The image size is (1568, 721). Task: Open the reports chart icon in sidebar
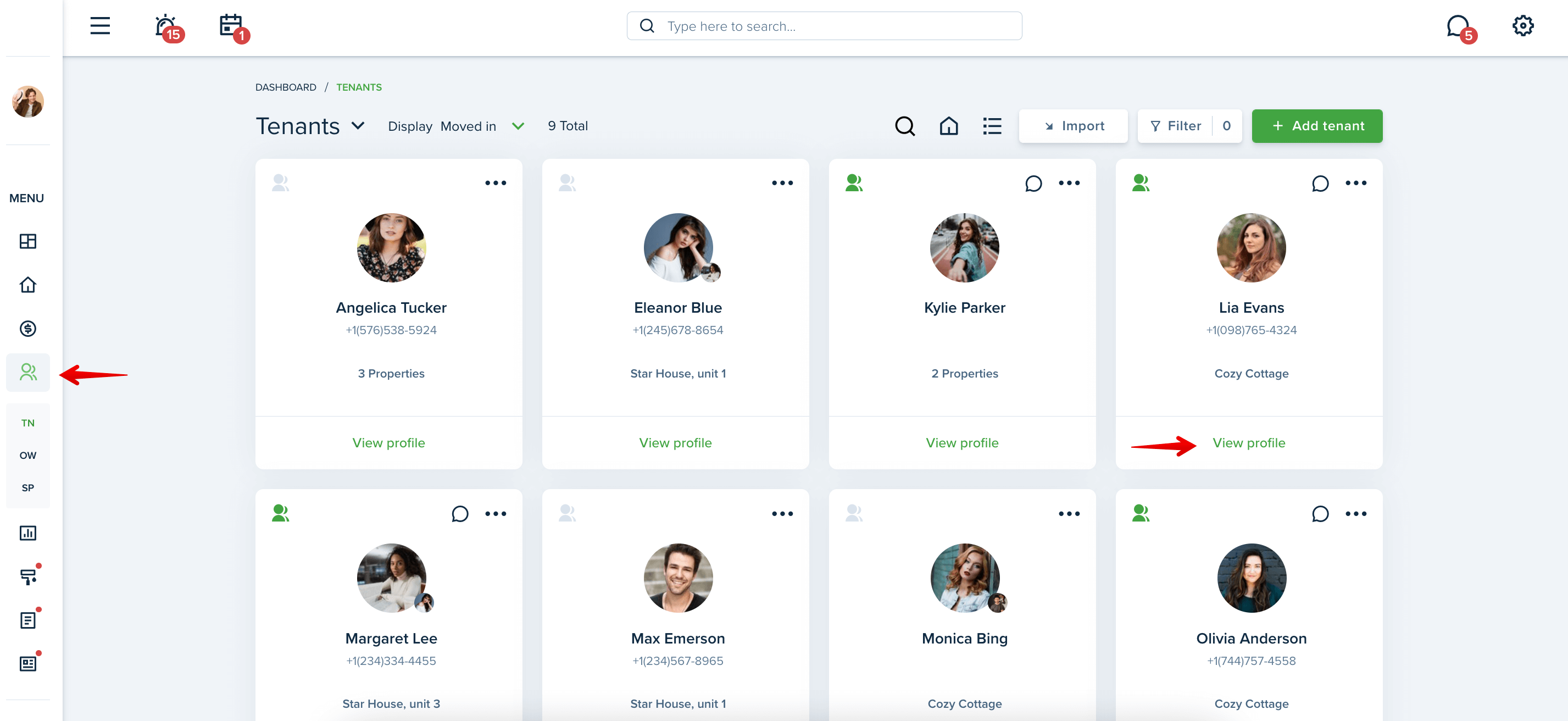[28, 533]
